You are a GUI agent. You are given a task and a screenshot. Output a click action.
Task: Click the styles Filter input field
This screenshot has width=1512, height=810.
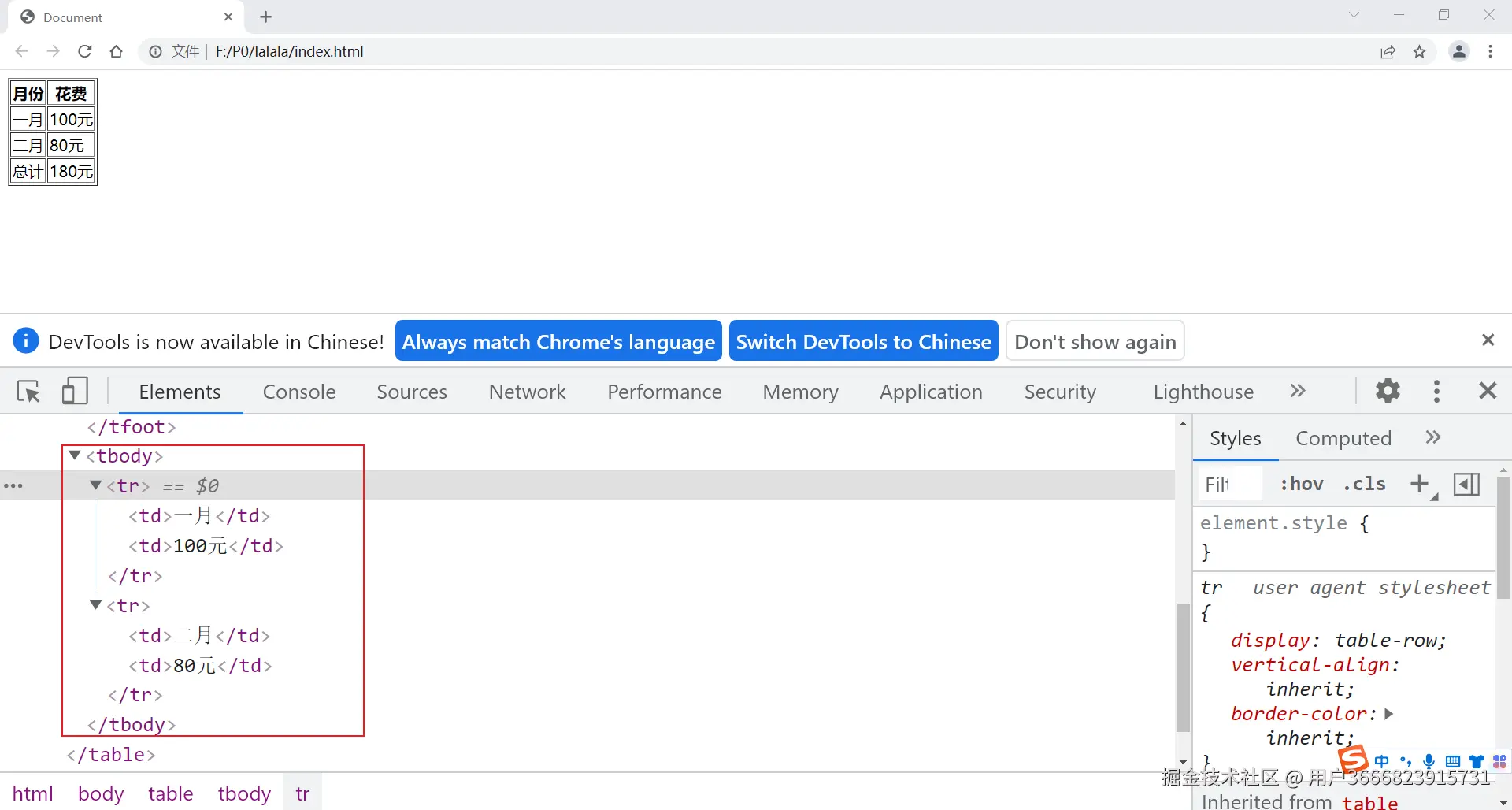coord(1228,484)
